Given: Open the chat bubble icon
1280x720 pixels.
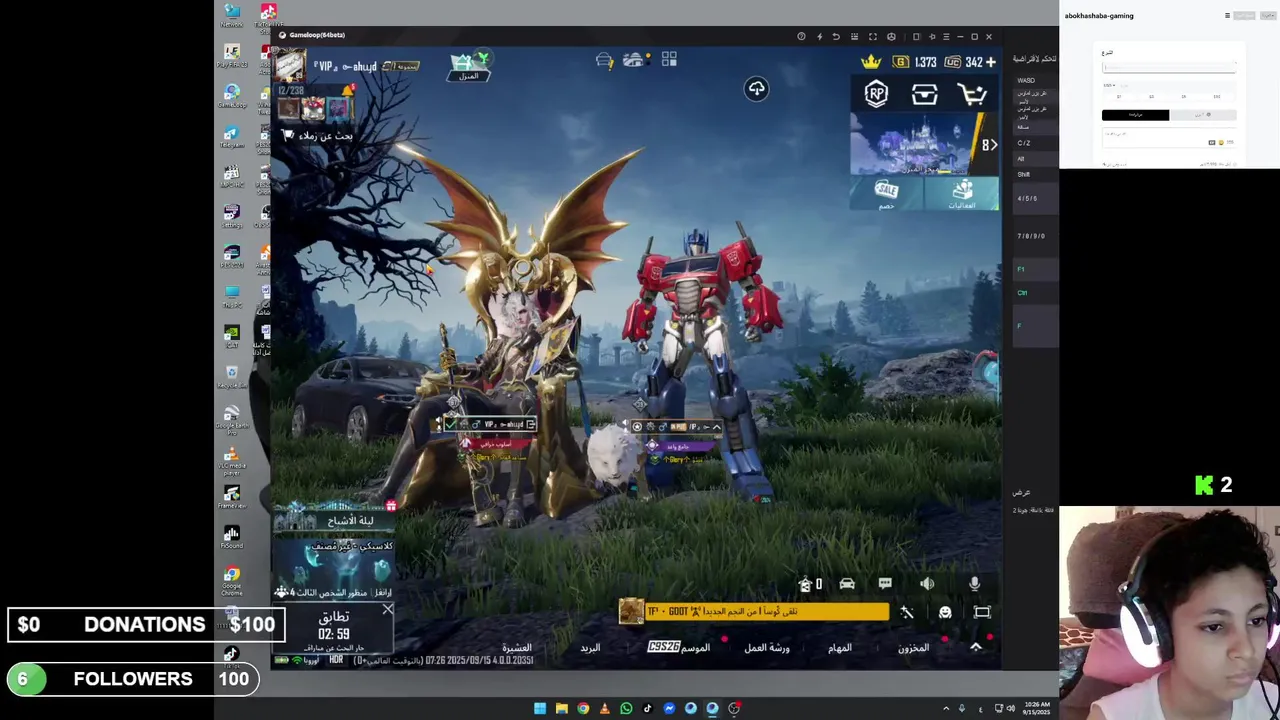Looking at the screenshot, I should coord(885,584).
